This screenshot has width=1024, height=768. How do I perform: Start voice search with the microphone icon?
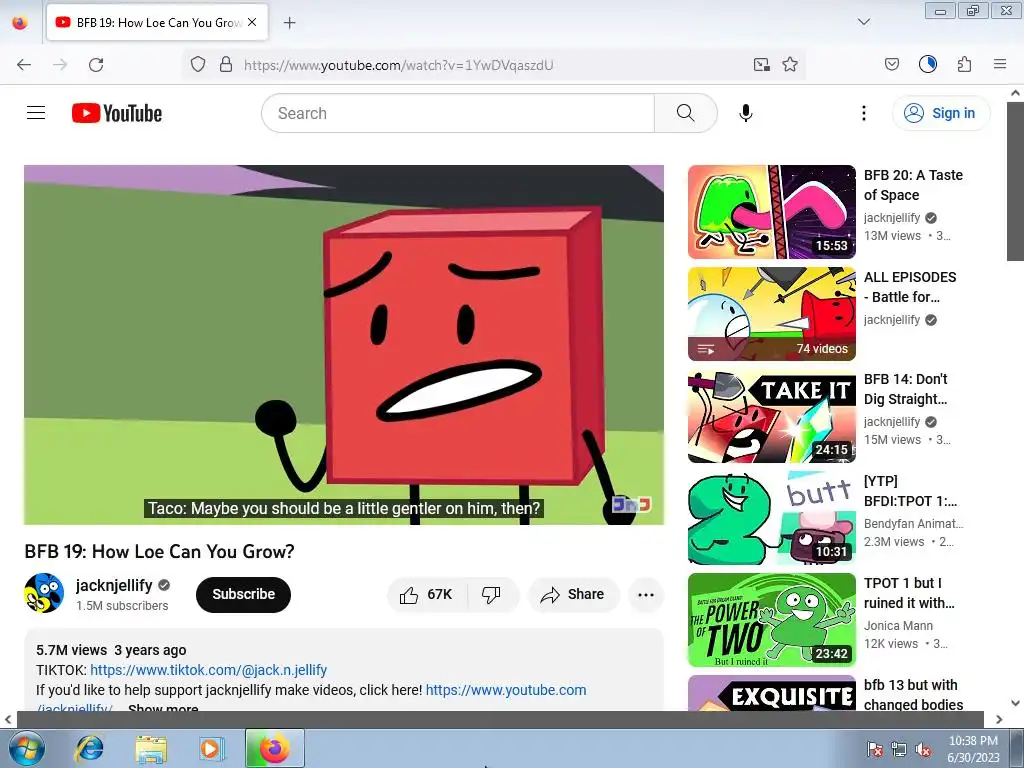pyautogui.click(x=745, y=113)
